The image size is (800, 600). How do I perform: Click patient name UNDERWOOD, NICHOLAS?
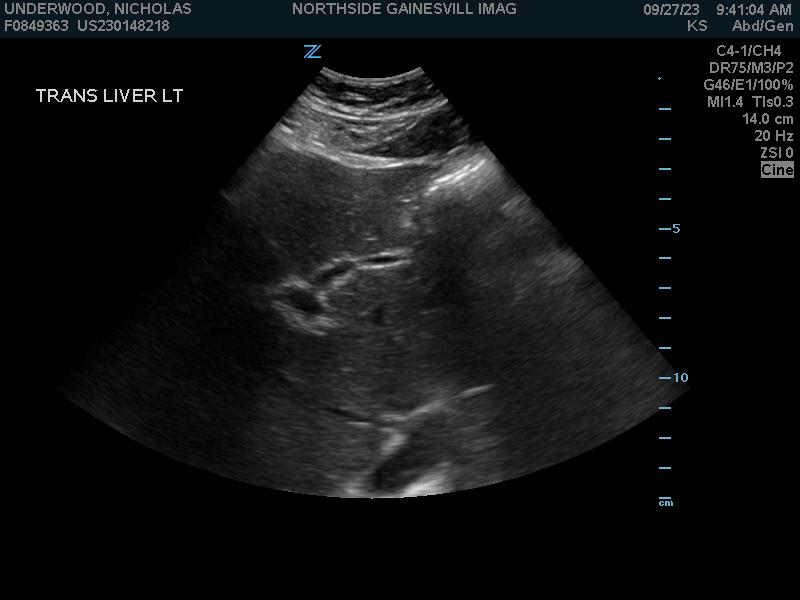coord(97,9)
